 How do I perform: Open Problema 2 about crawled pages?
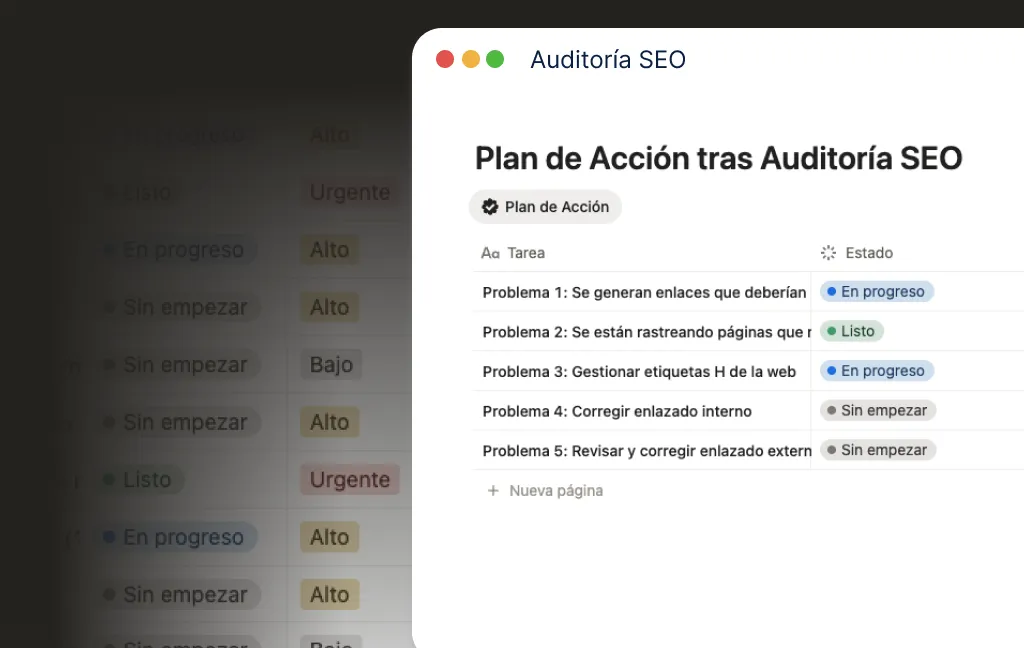[x=643, y=332]
